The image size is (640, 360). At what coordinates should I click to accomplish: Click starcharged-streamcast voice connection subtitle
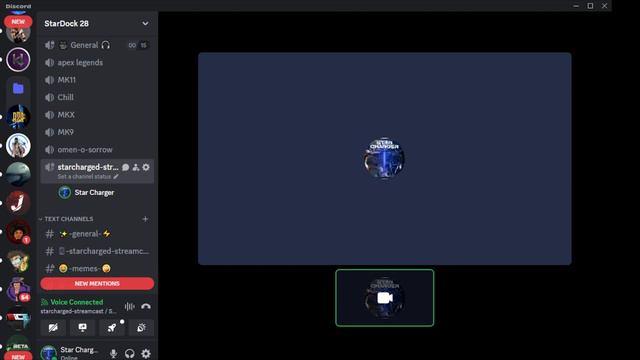click(78, 311)
